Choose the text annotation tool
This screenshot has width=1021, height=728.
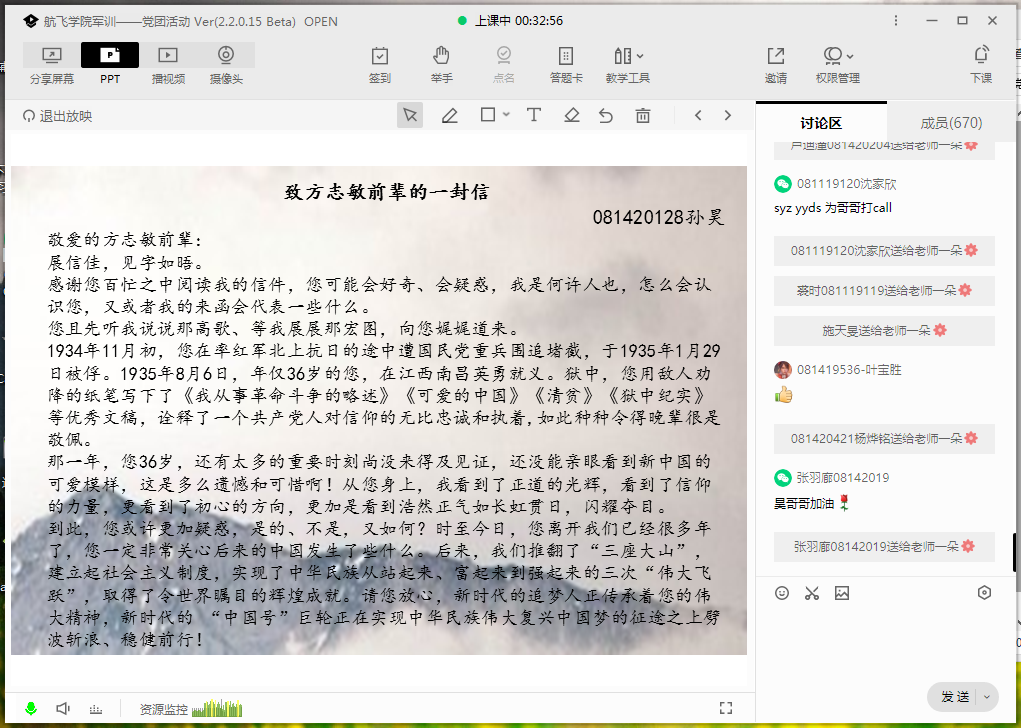click(534, 116)
